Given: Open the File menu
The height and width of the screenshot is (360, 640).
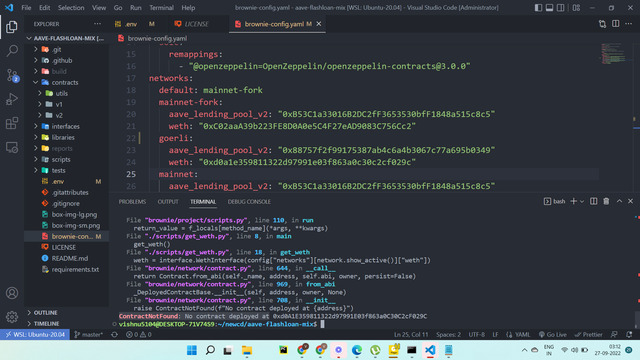Looking at the screenshot, I should tap(26, 8).
